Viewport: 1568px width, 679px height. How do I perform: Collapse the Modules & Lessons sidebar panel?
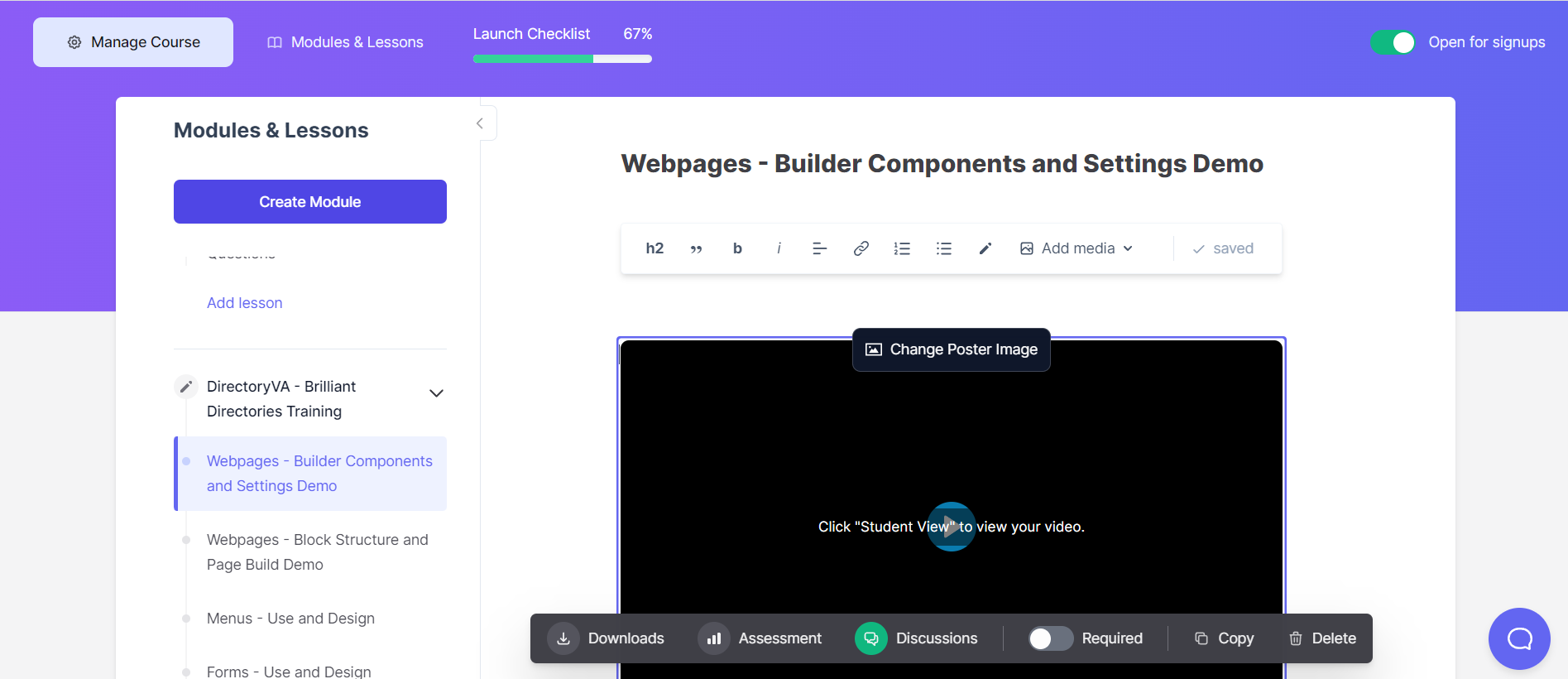pos(480,123)
